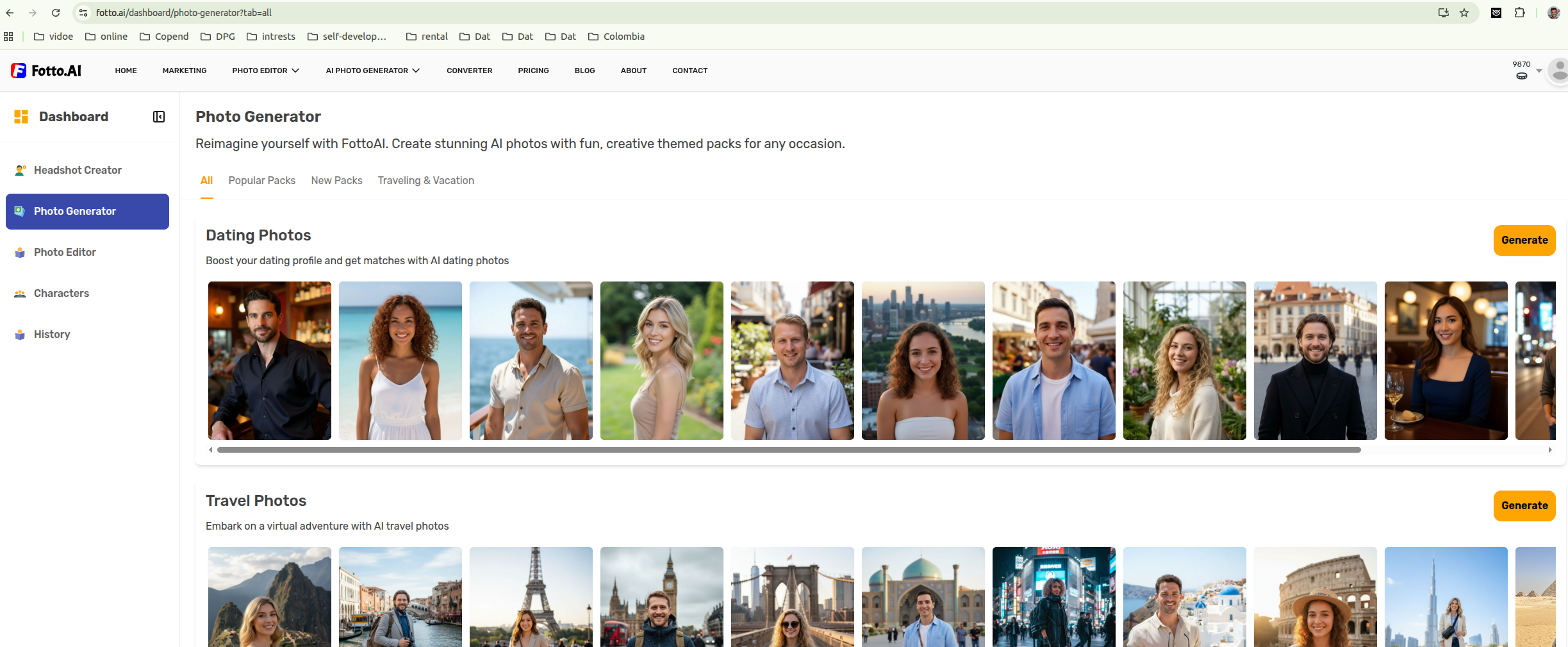This screenshot has height=647, width=1568.
Task: Click the History sidebar icon
Action: [20, 335]
